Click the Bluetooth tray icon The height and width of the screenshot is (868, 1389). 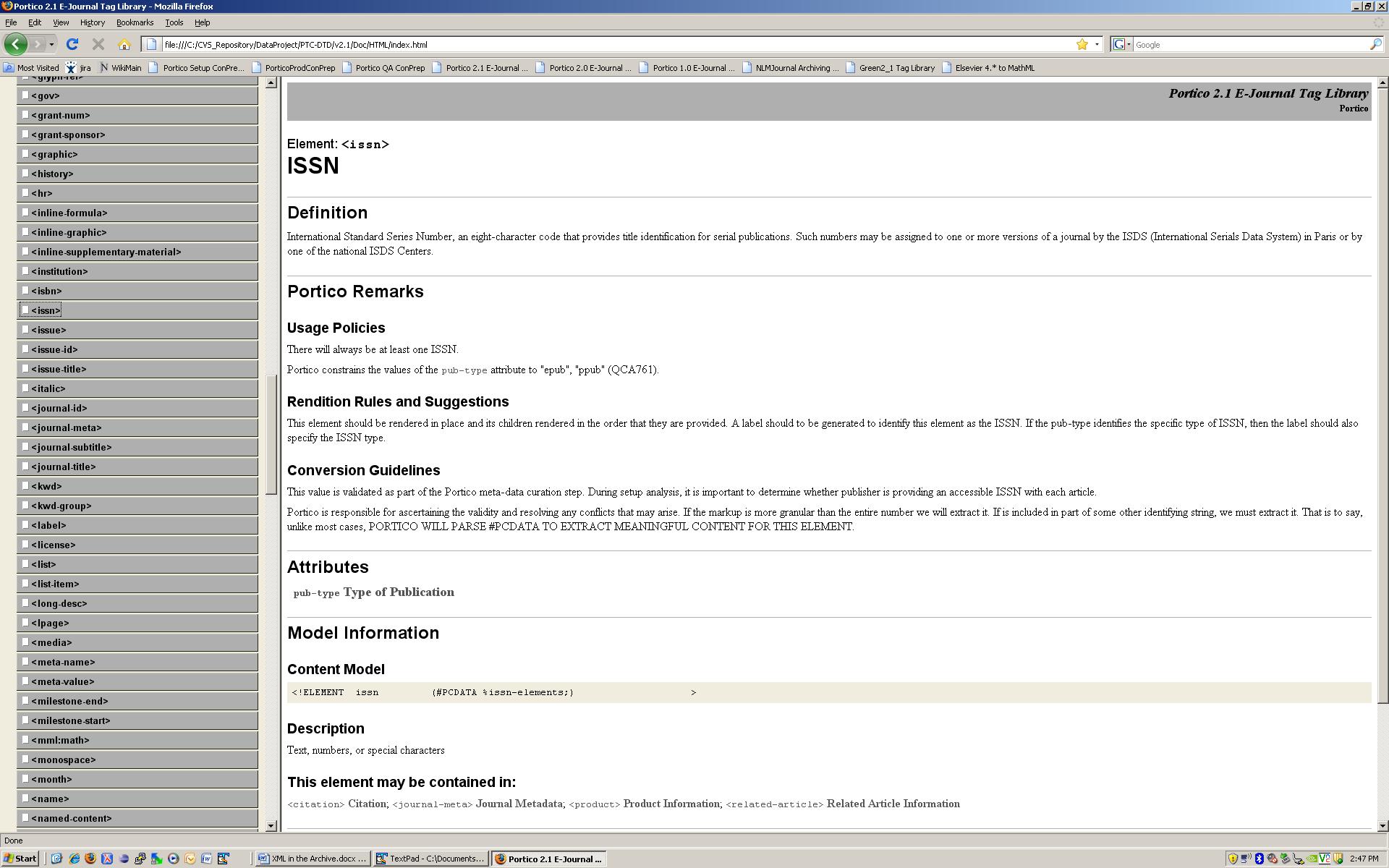click(x=1260, y=859)
